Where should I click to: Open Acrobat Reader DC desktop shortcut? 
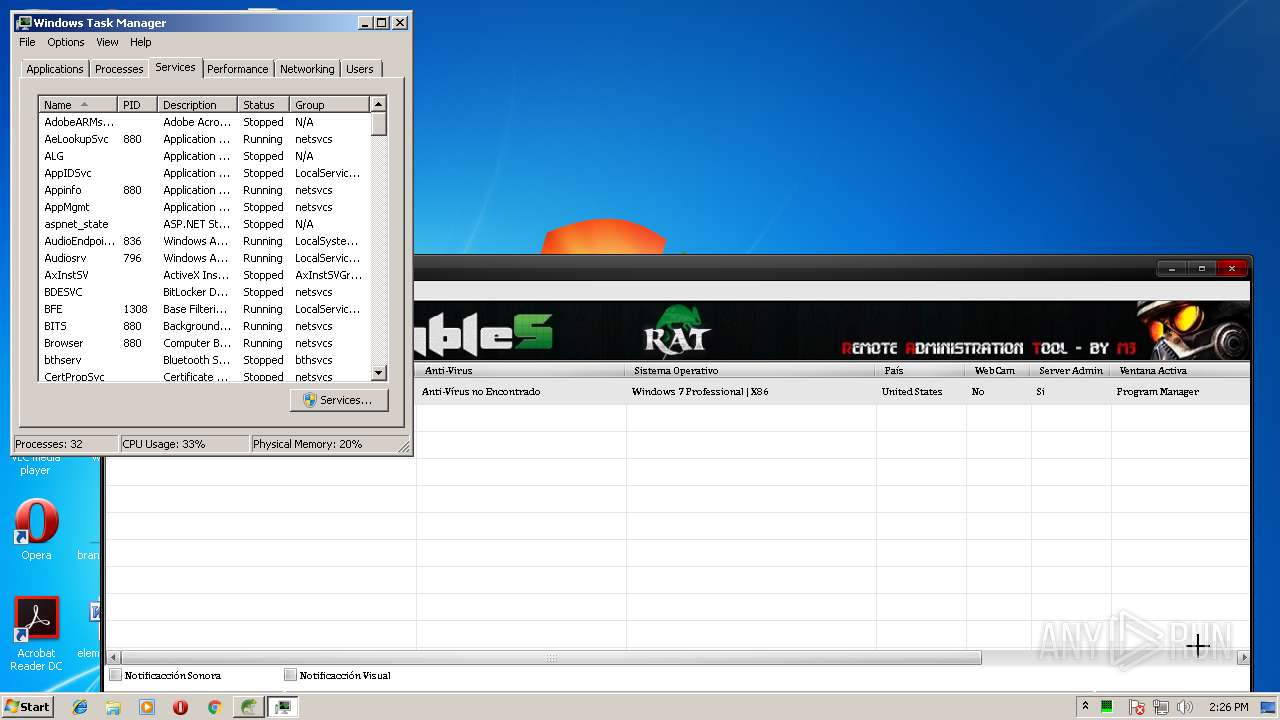[x=36, y=635]
